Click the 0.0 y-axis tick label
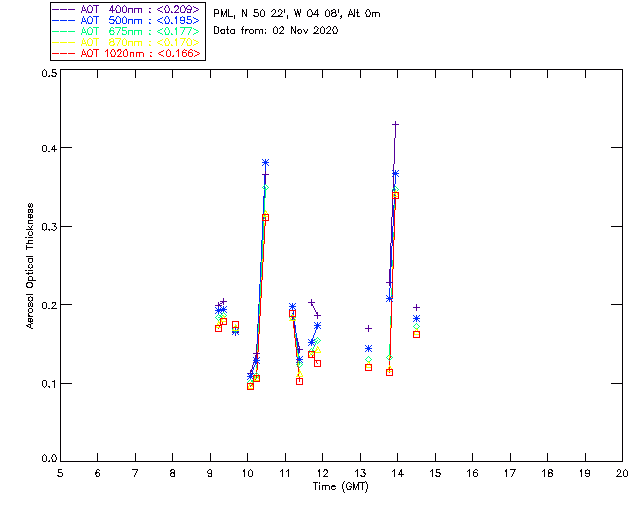Image resolution: width=640 pixels, height=512 pixels. pos(49,459)
